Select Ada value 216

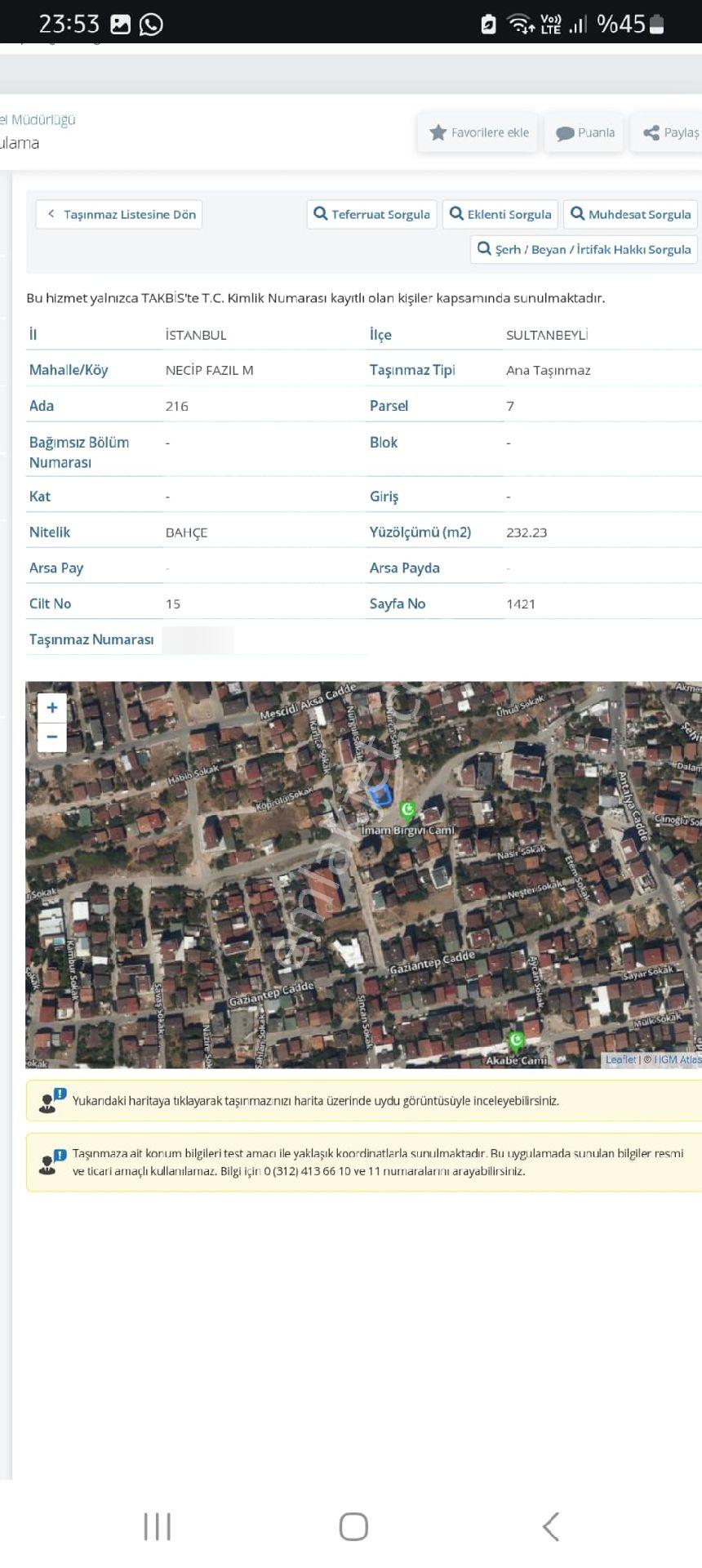(176, 406)
